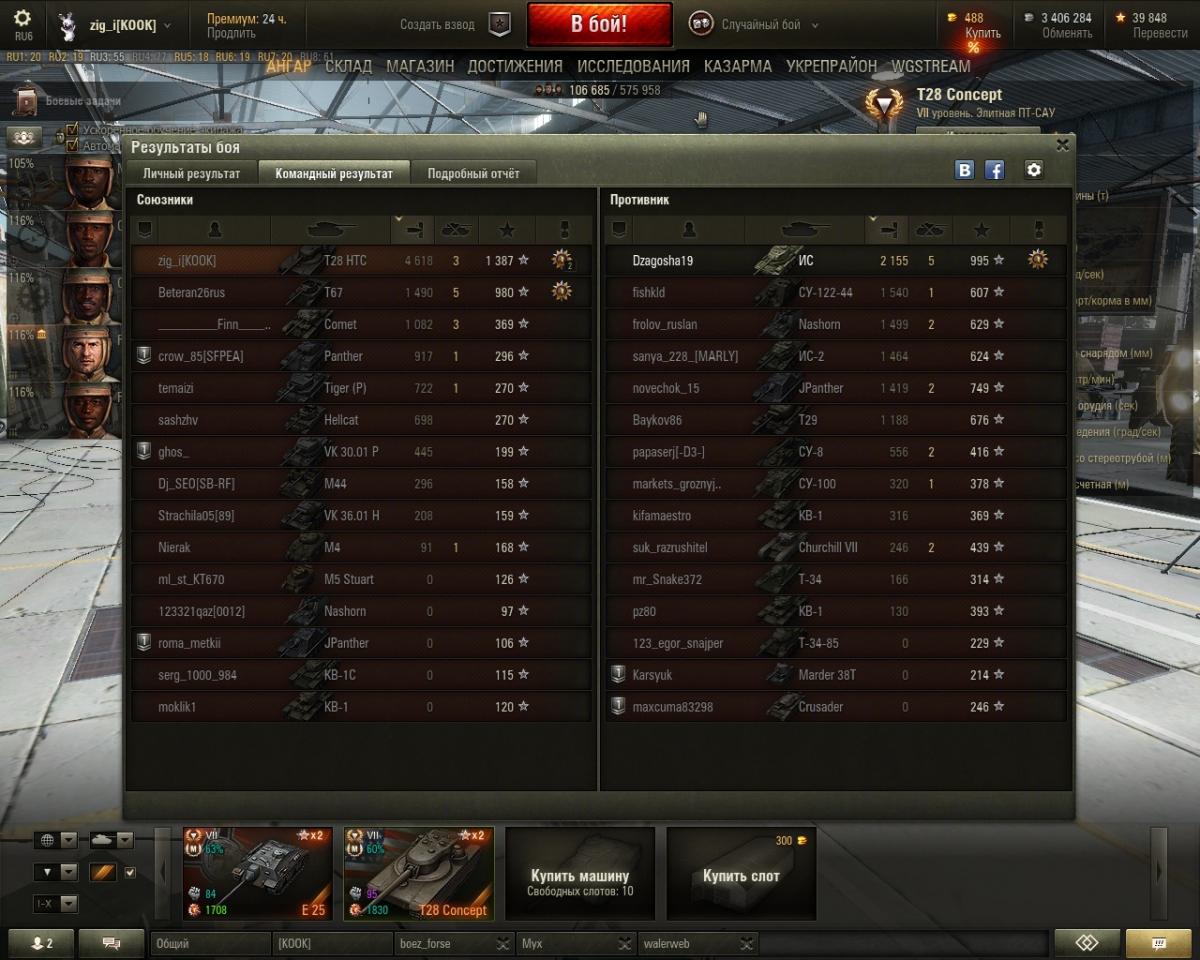Image resolution: width=1200 pixels, height=960 pixels.
Task: Open the Исследования menu section
Action: 633,66
